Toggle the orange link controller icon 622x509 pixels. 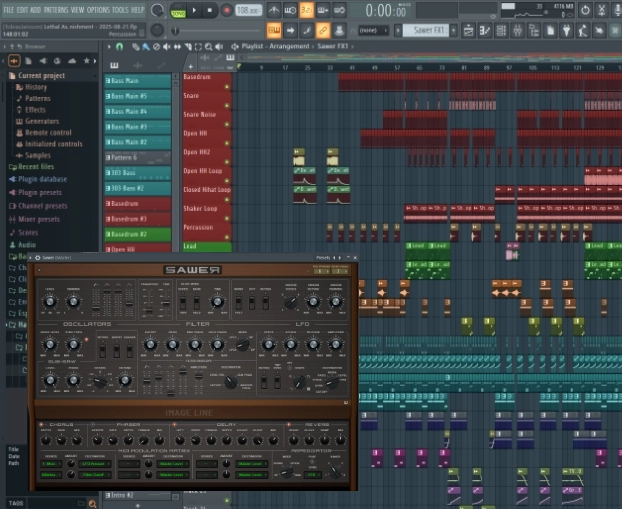tap(323, 31)
